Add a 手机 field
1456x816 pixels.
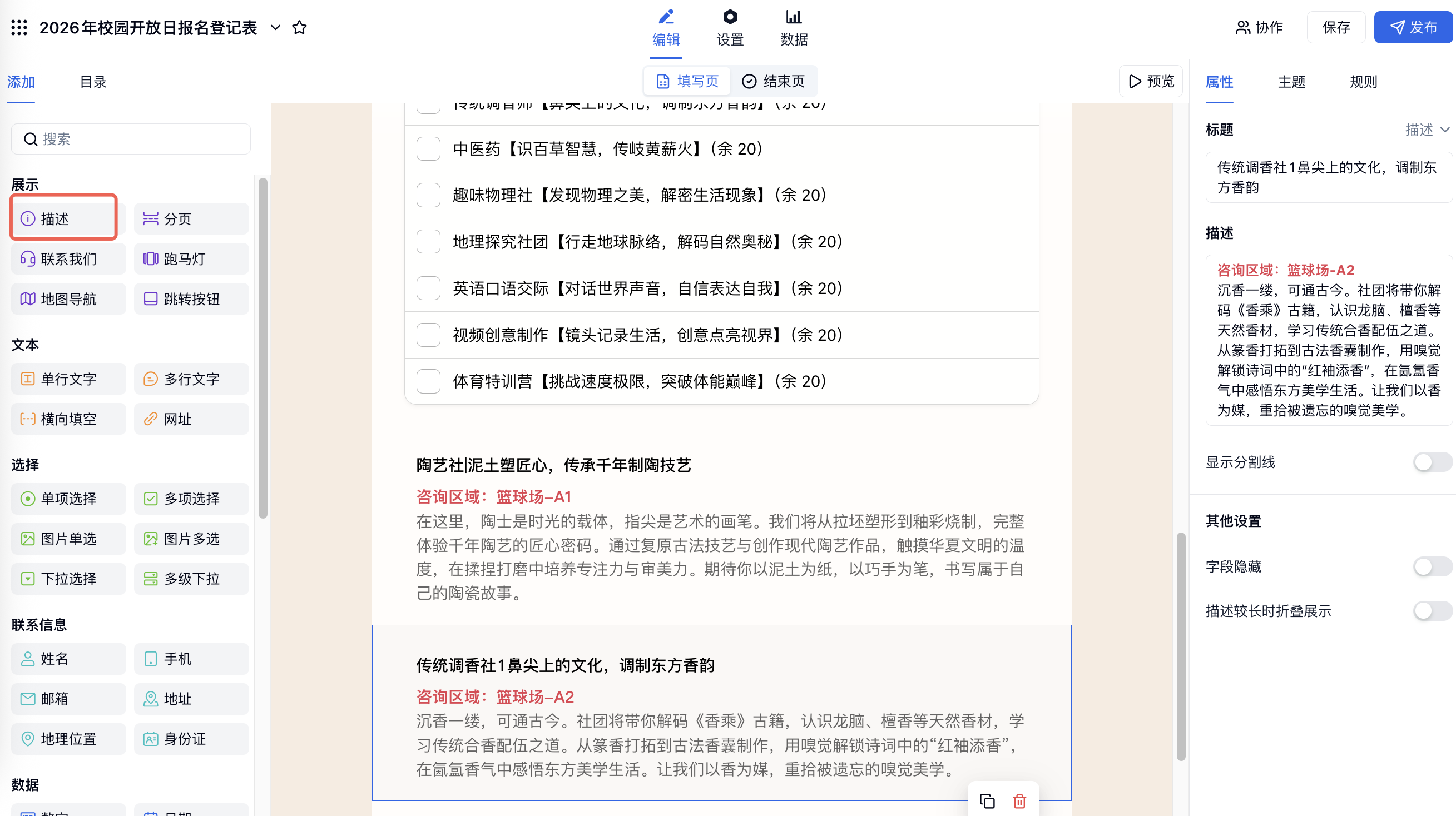point(191,659)
